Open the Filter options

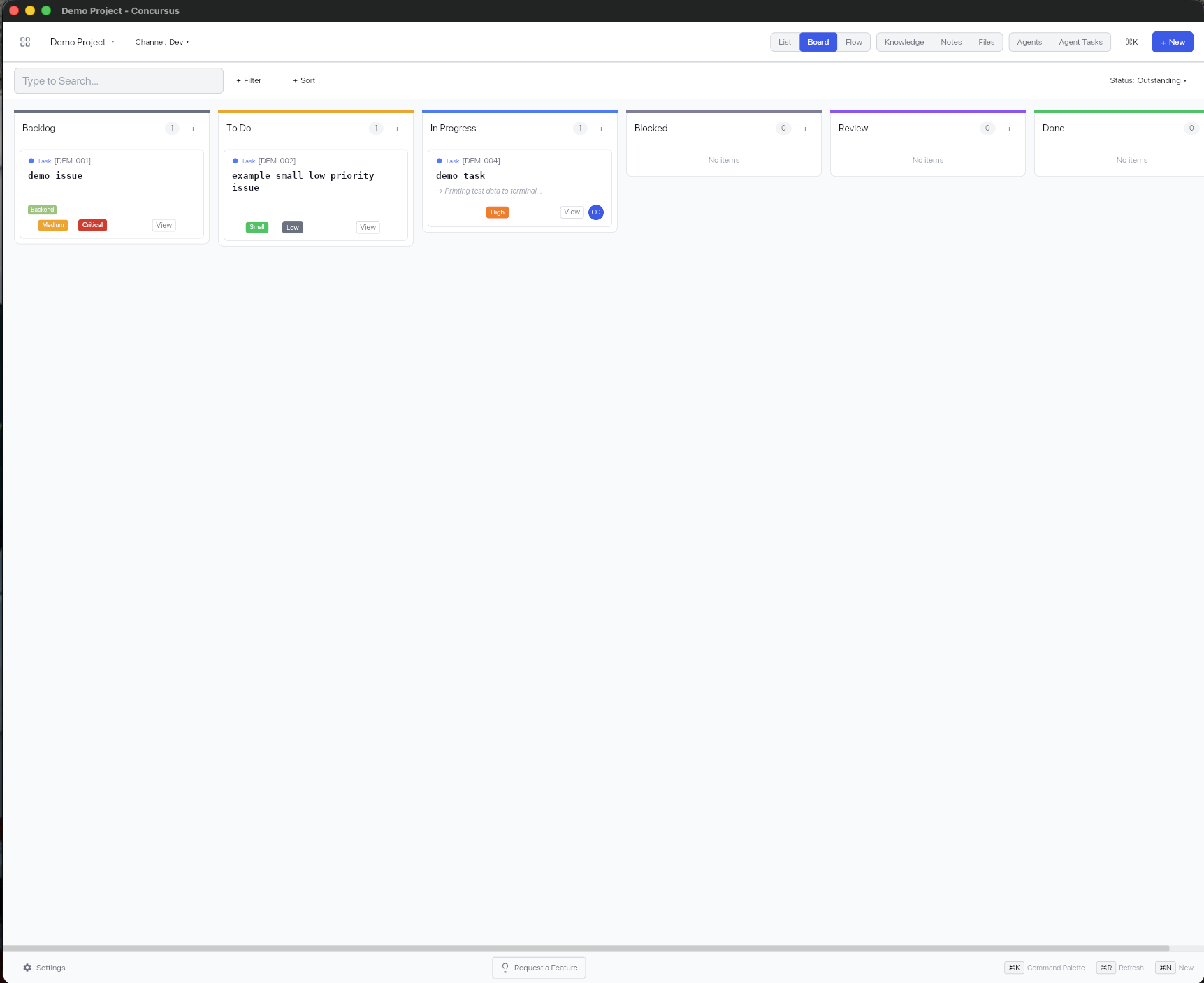[248, 80]
